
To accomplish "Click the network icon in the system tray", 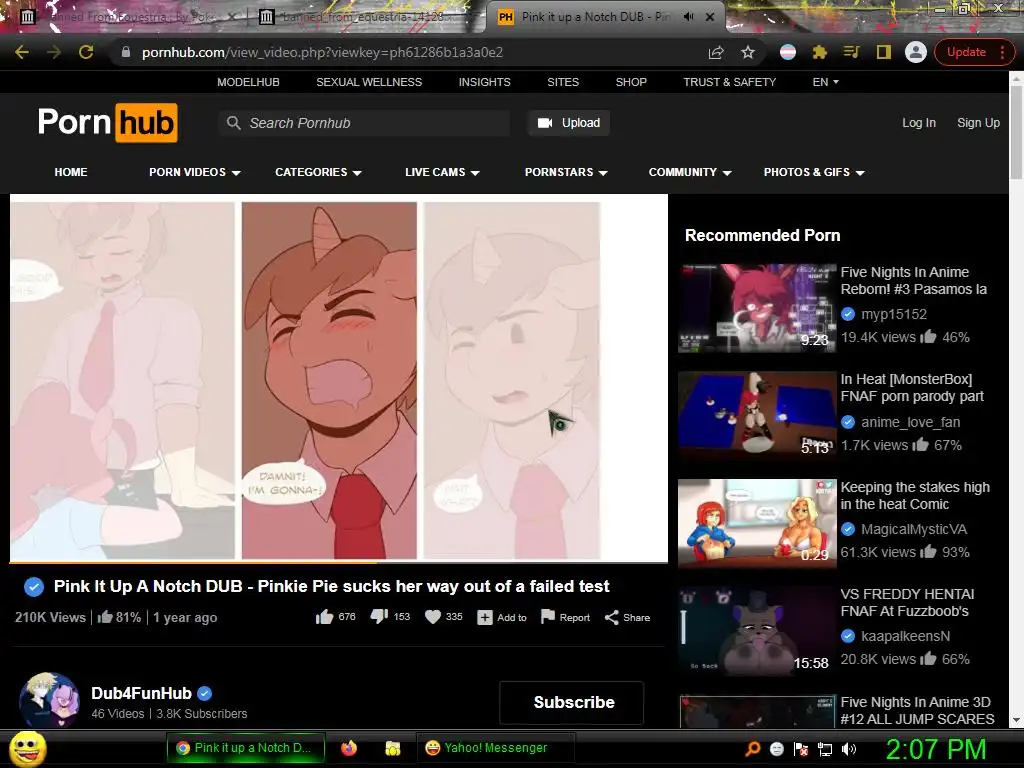I will 825,749.
